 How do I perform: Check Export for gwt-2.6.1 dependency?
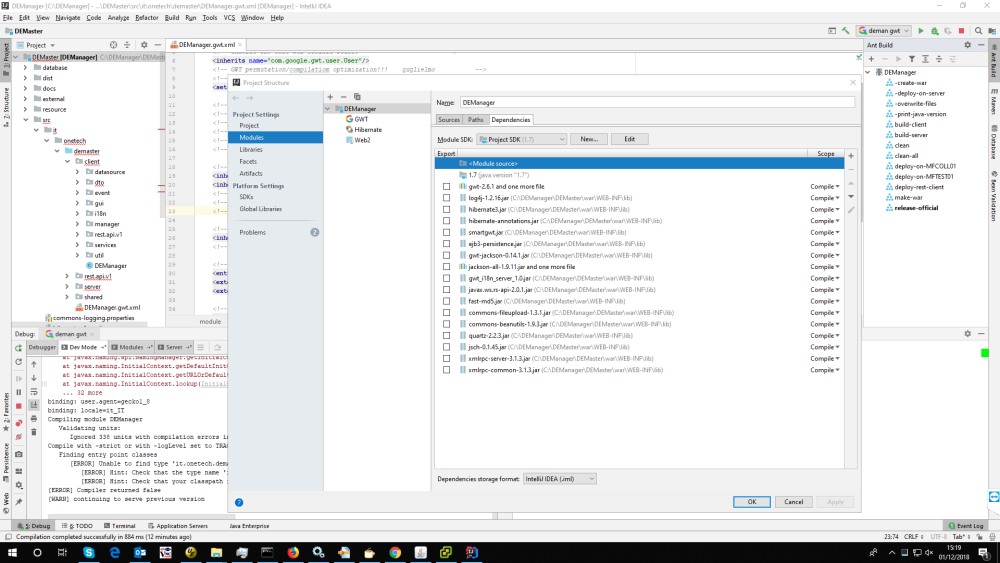[x=446, y=187]
